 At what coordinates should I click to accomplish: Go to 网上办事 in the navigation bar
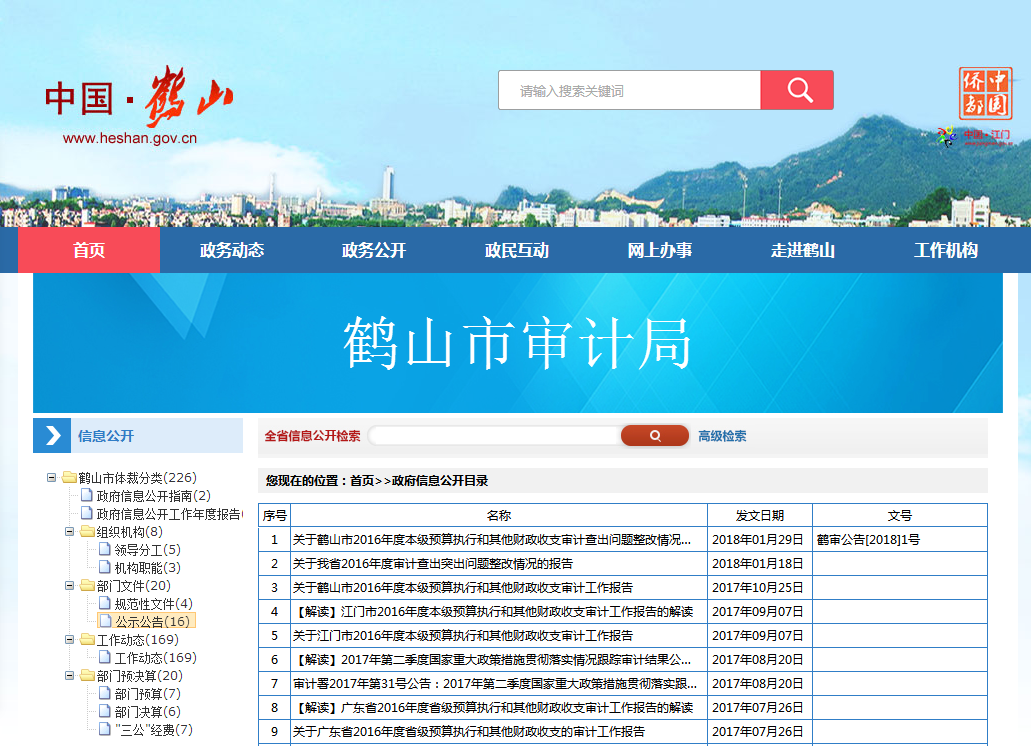(x=659, y=250)
